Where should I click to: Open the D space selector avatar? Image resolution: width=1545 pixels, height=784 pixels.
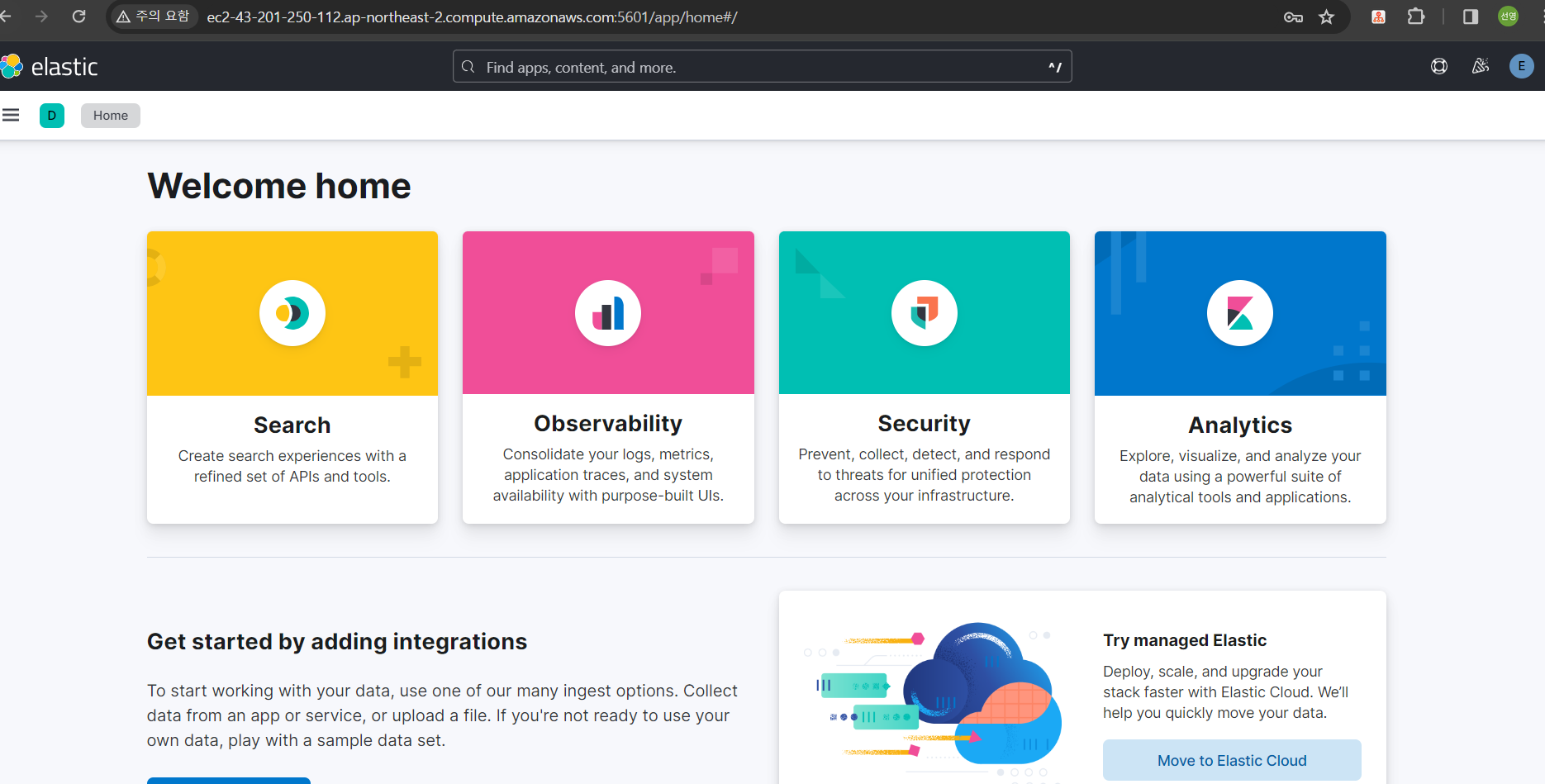point(52,116)
